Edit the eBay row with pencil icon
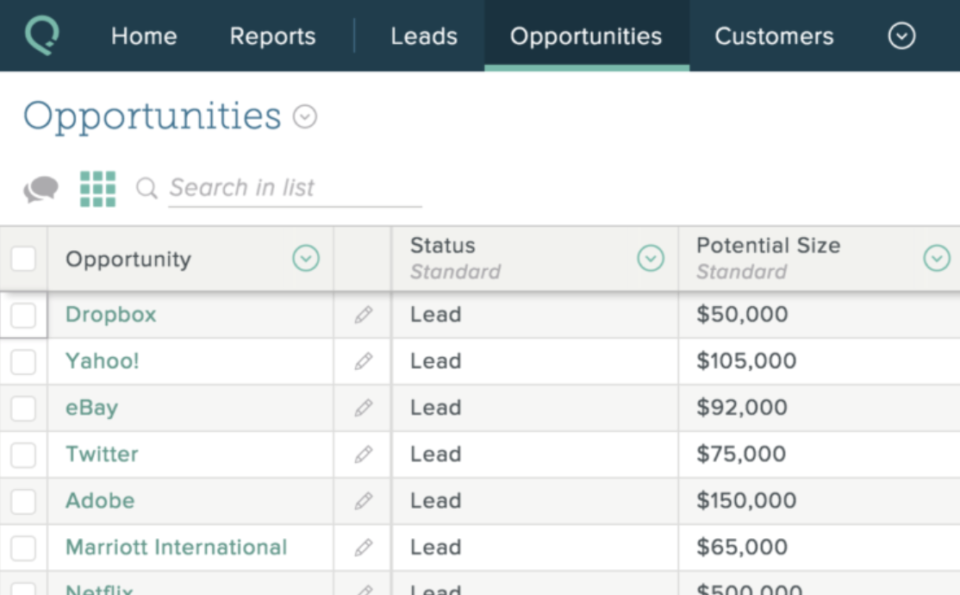 click(x=363, y=408)
